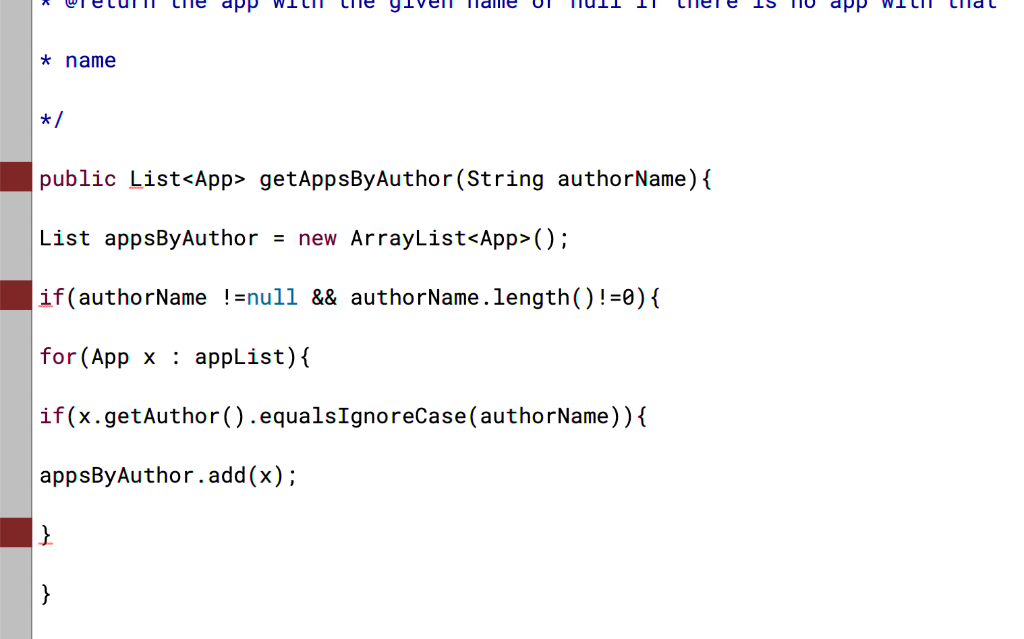Click error marker beside underlined closing brace

pyautogui.click(x=16, y=532)
